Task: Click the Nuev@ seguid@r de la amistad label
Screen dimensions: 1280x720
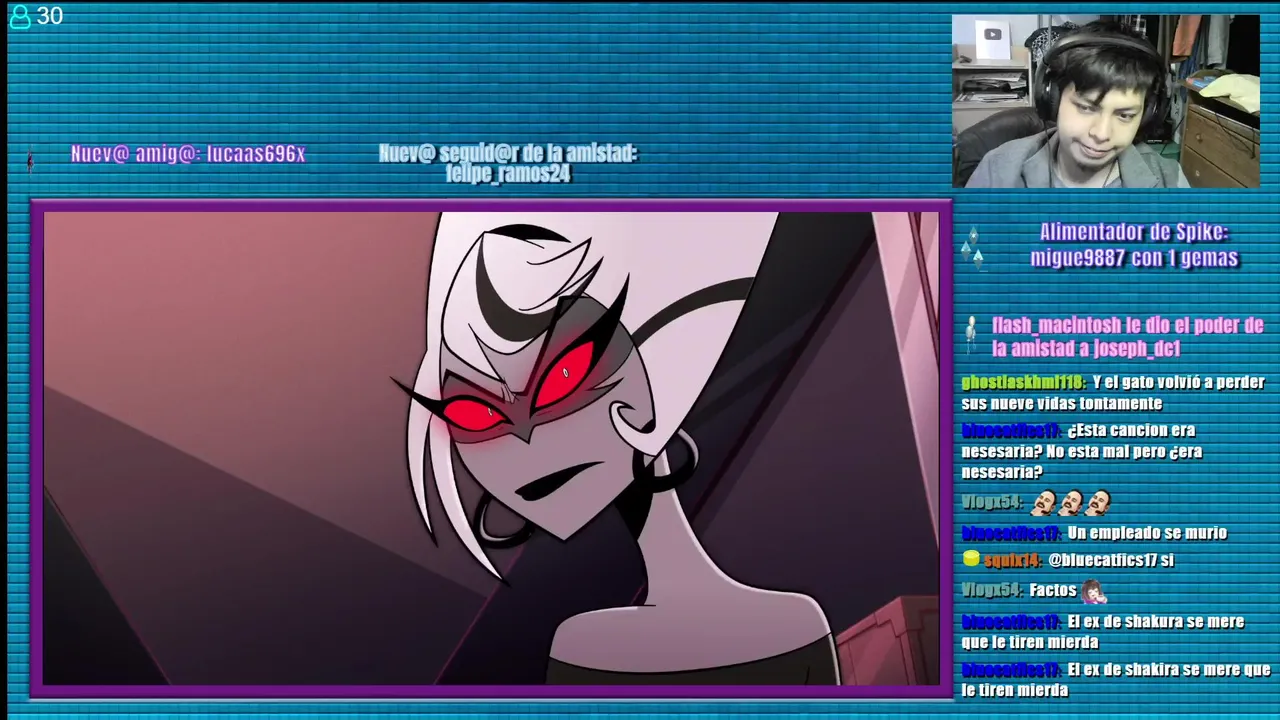Action: 508,153
